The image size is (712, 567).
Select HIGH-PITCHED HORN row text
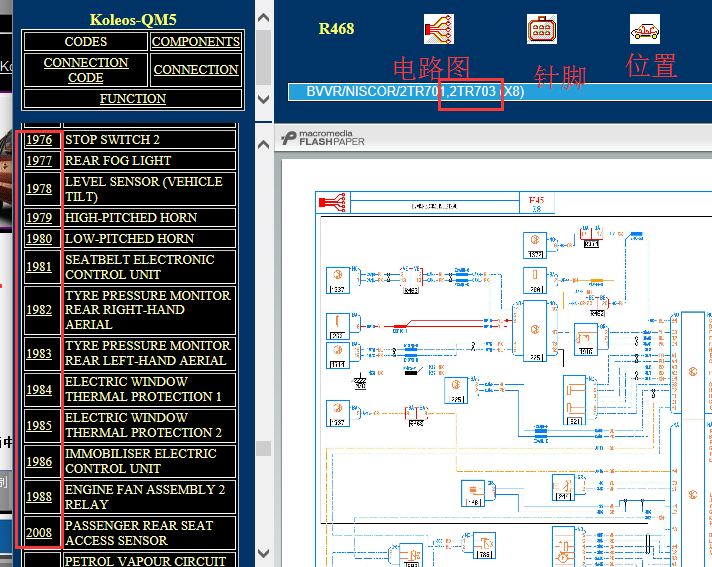click(x=131, y=217)
